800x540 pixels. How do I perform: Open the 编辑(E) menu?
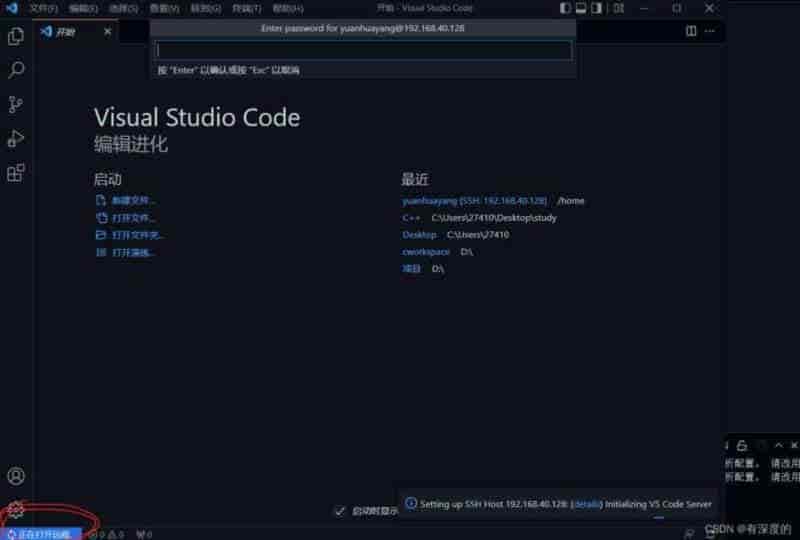point(83,8)
